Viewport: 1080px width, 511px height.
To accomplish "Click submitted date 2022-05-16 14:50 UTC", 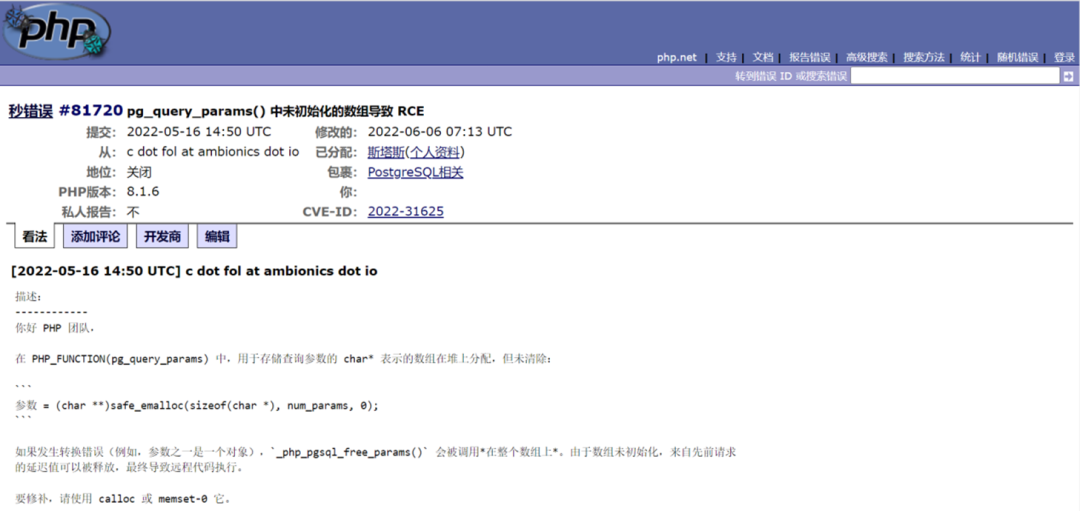I will [199, 132].
